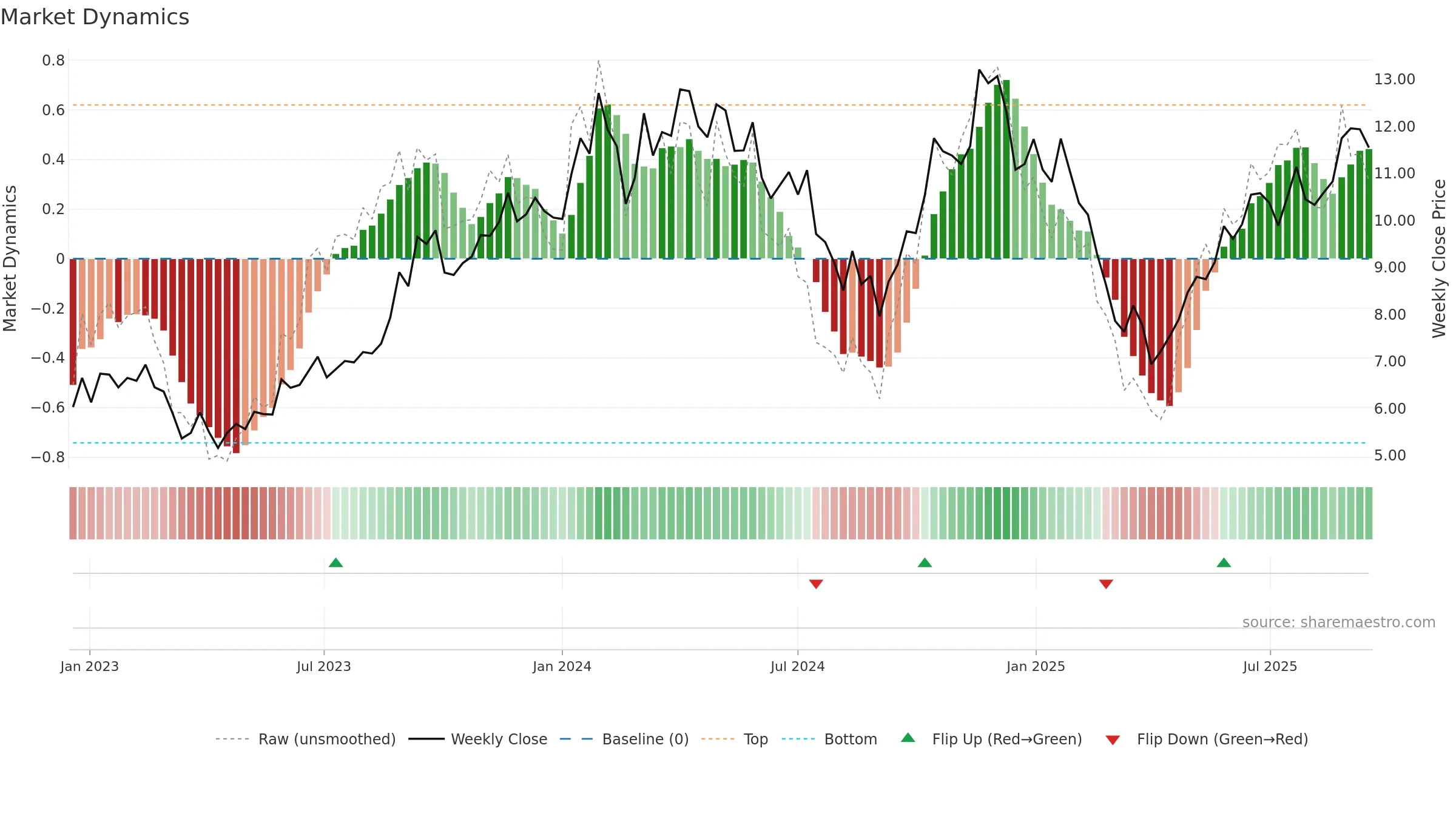Toggle the Flip Up (Red→Green) legend entry
1456x819 pixels.
coord(991,739)
